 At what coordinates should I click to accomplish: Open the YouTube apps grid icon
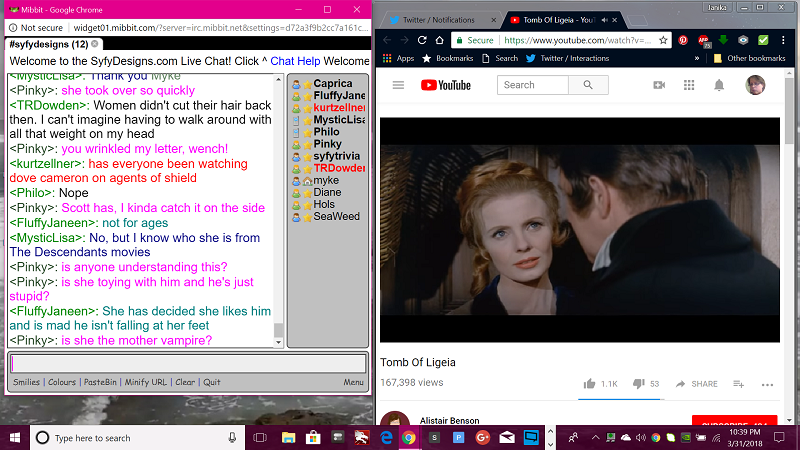click(689, 85)
